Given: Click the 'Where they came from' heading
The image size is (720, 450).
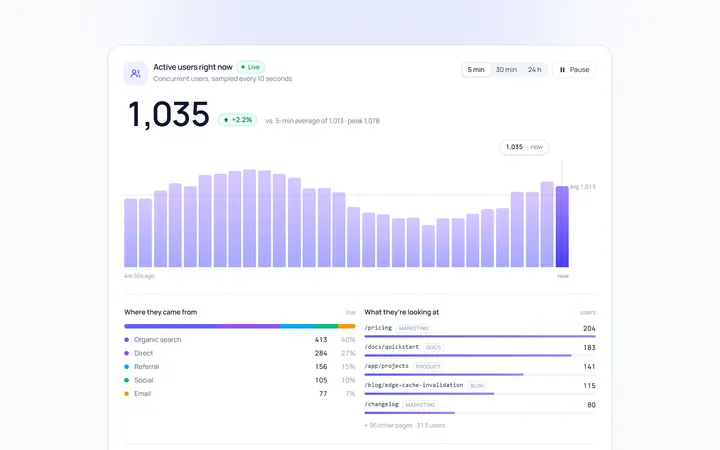Looking at the screenshot, I should click(x=161, y=312).
